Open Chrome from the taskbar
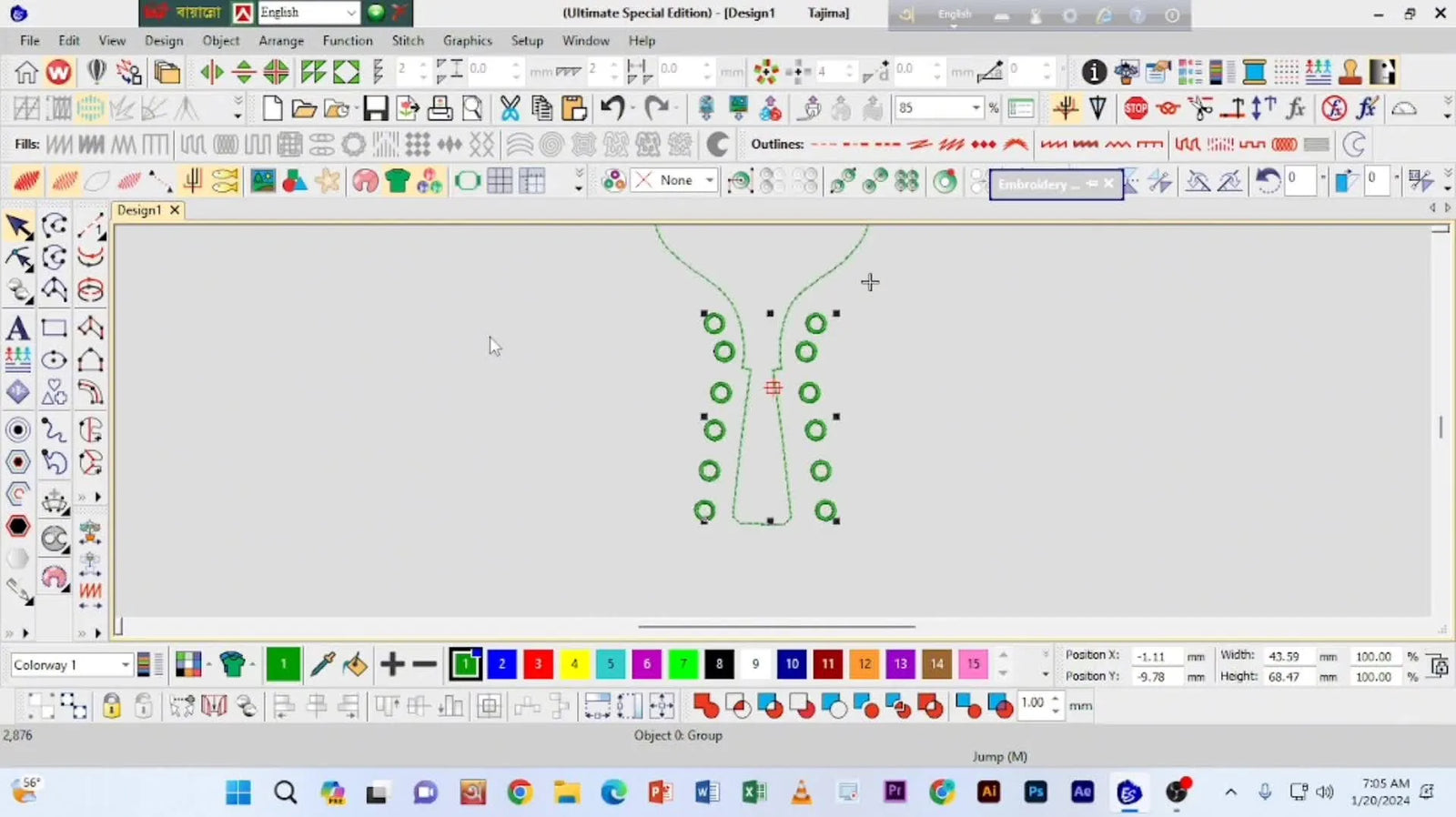 pyautogui.click(x=520, y=792)
